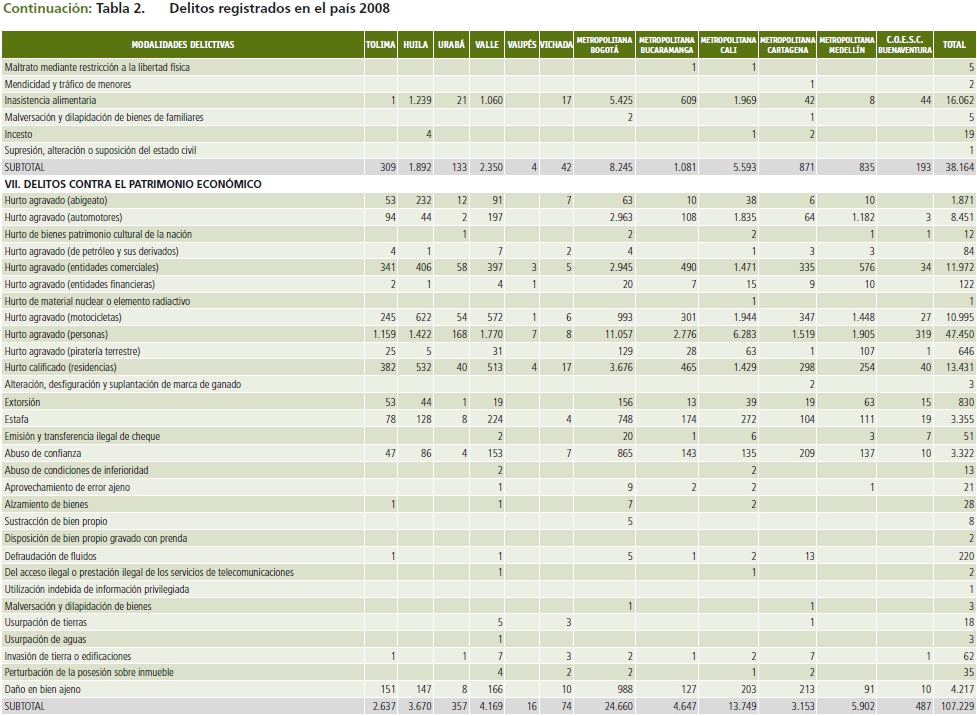Click the Inasistencia alimentaria row label

(51, 101)
